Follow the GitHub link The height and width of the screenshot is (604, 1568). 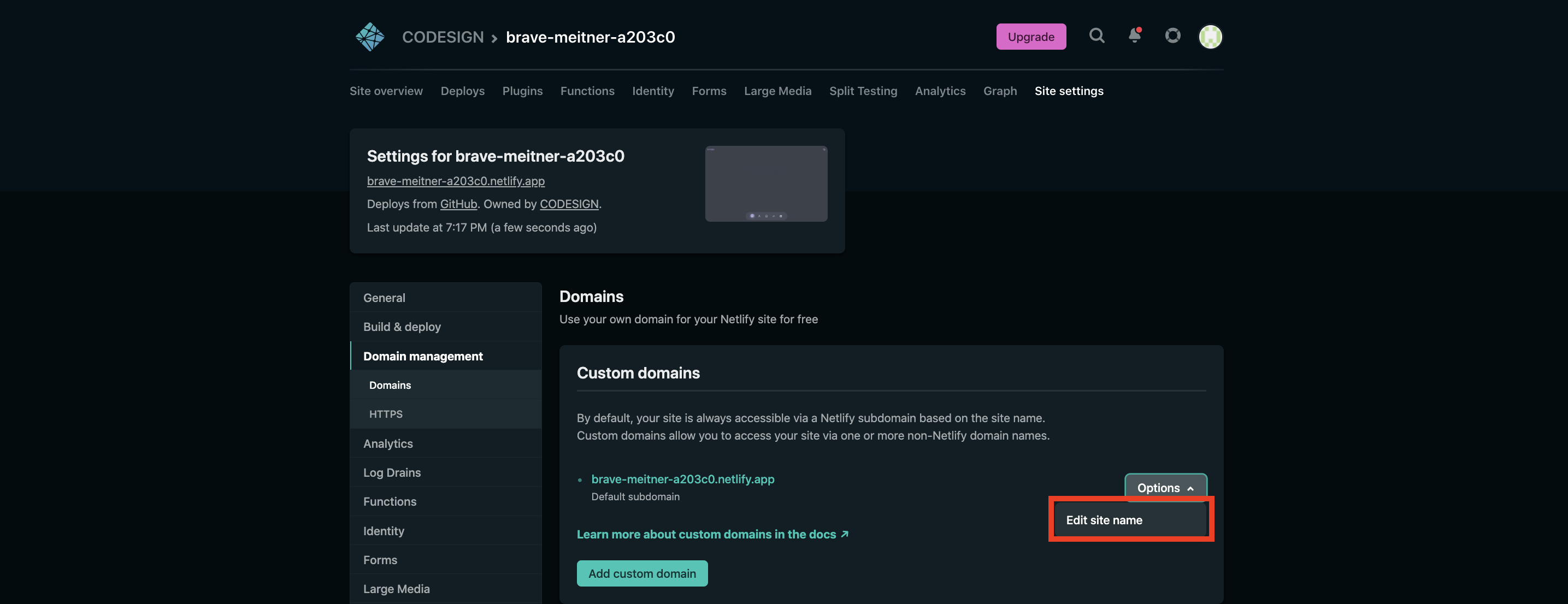[458, 204]
